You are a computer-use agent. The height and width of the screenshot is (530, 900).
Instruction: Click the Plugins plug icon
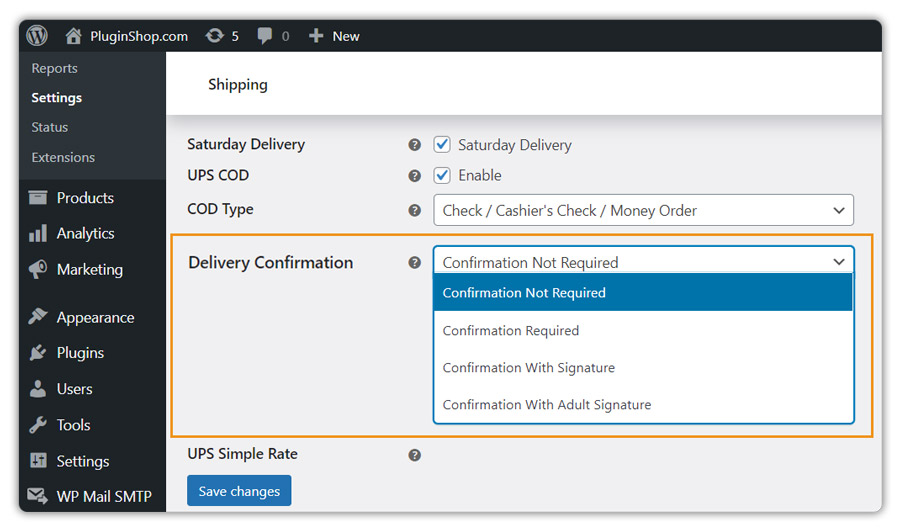38,353
